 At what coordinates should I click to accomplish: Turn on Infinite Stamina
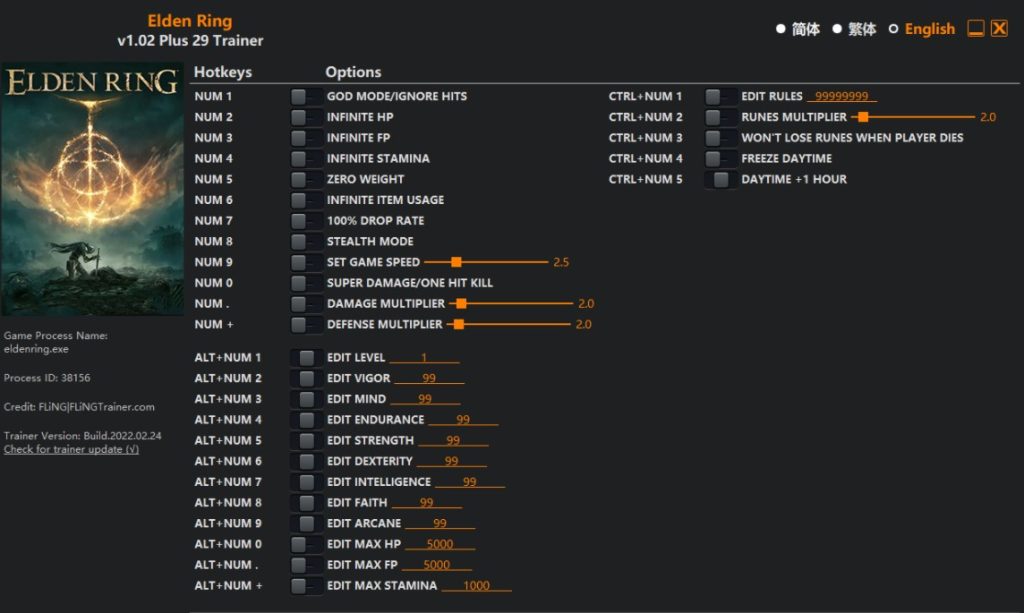pos(306,159)
